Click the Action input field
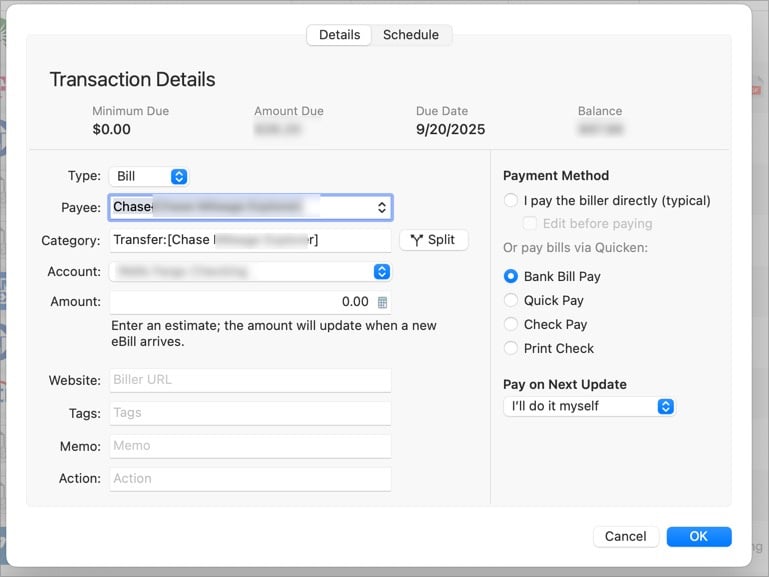 250,479
